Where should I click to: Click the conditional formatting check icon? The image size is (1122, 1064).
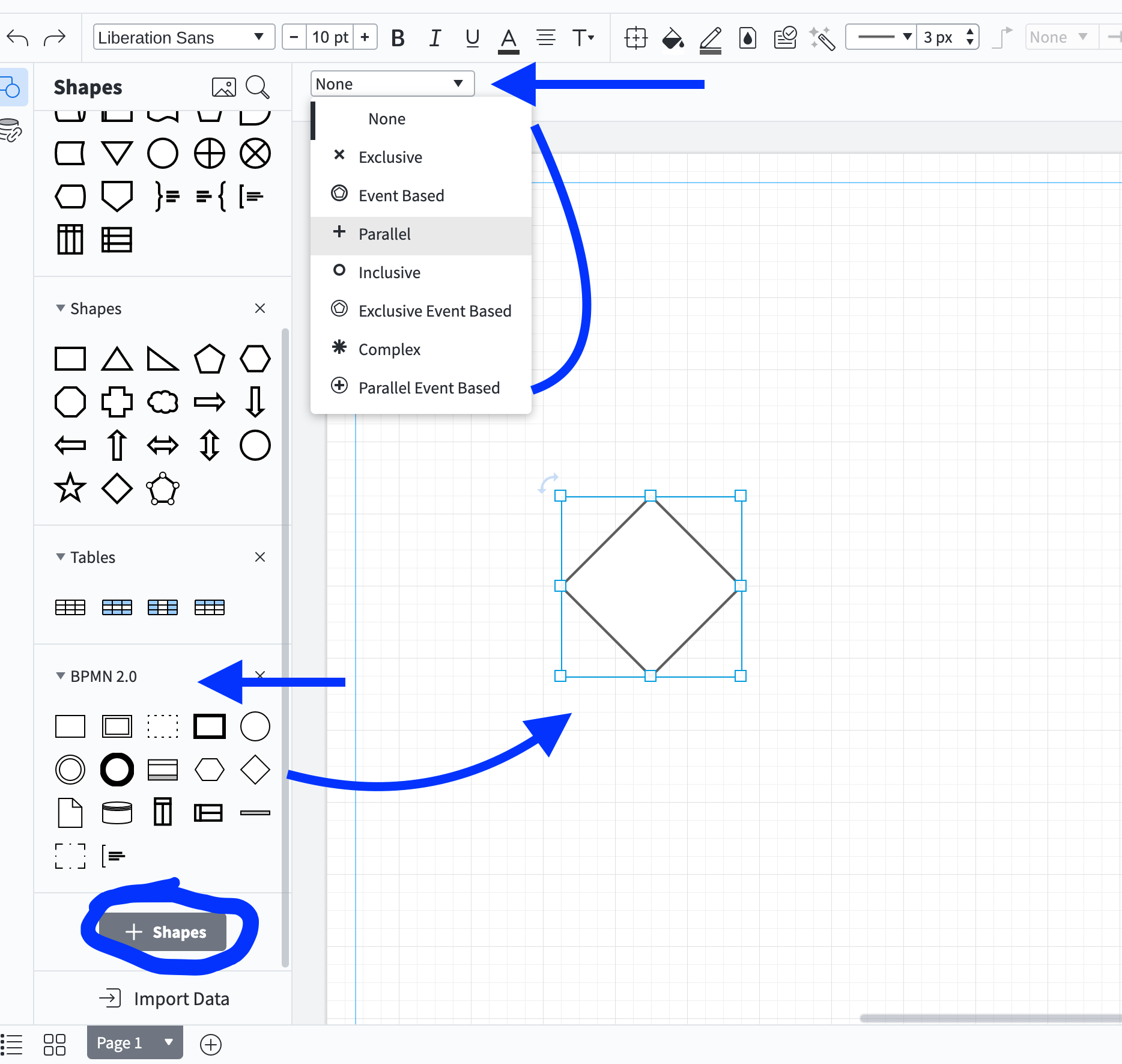pos(785,38)
